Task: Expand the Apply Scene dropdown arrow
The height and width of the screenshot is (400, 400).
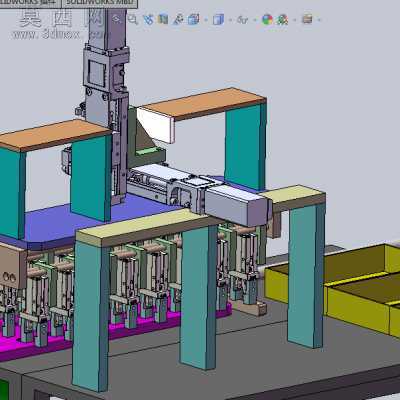Action: pos(295,20)
